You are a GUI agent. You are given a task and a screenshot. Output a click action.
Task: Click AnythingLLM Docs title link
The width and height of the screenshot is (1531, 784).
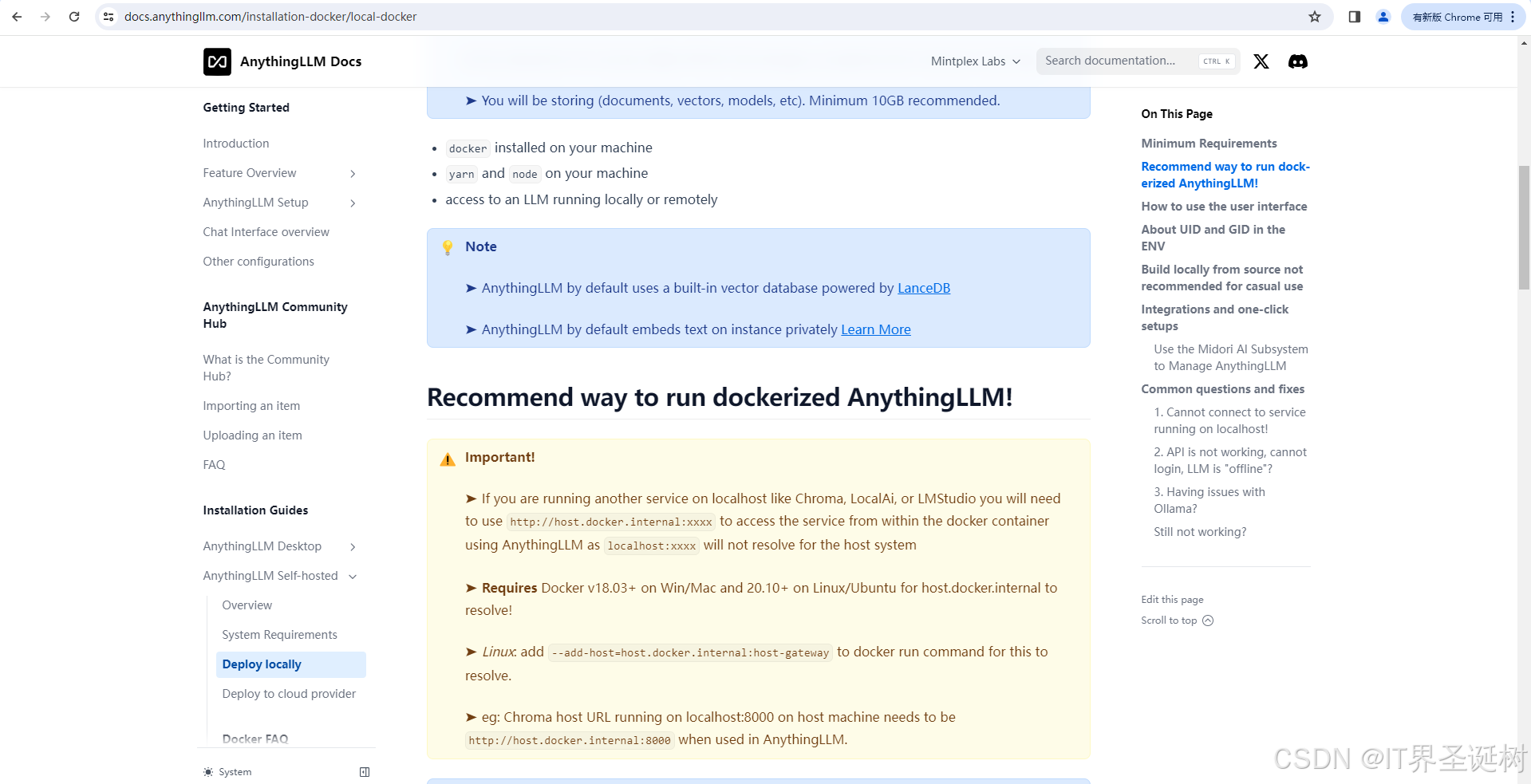pos(301,61)
